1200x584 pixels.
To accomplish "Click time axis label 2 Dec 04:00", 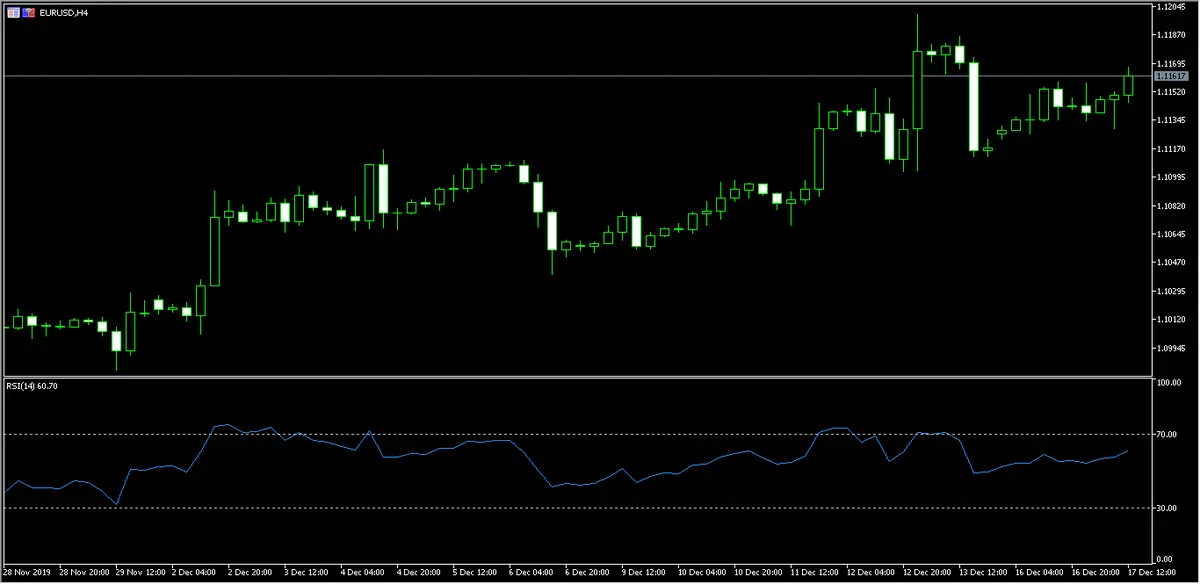I will click(x=196, y=573).
